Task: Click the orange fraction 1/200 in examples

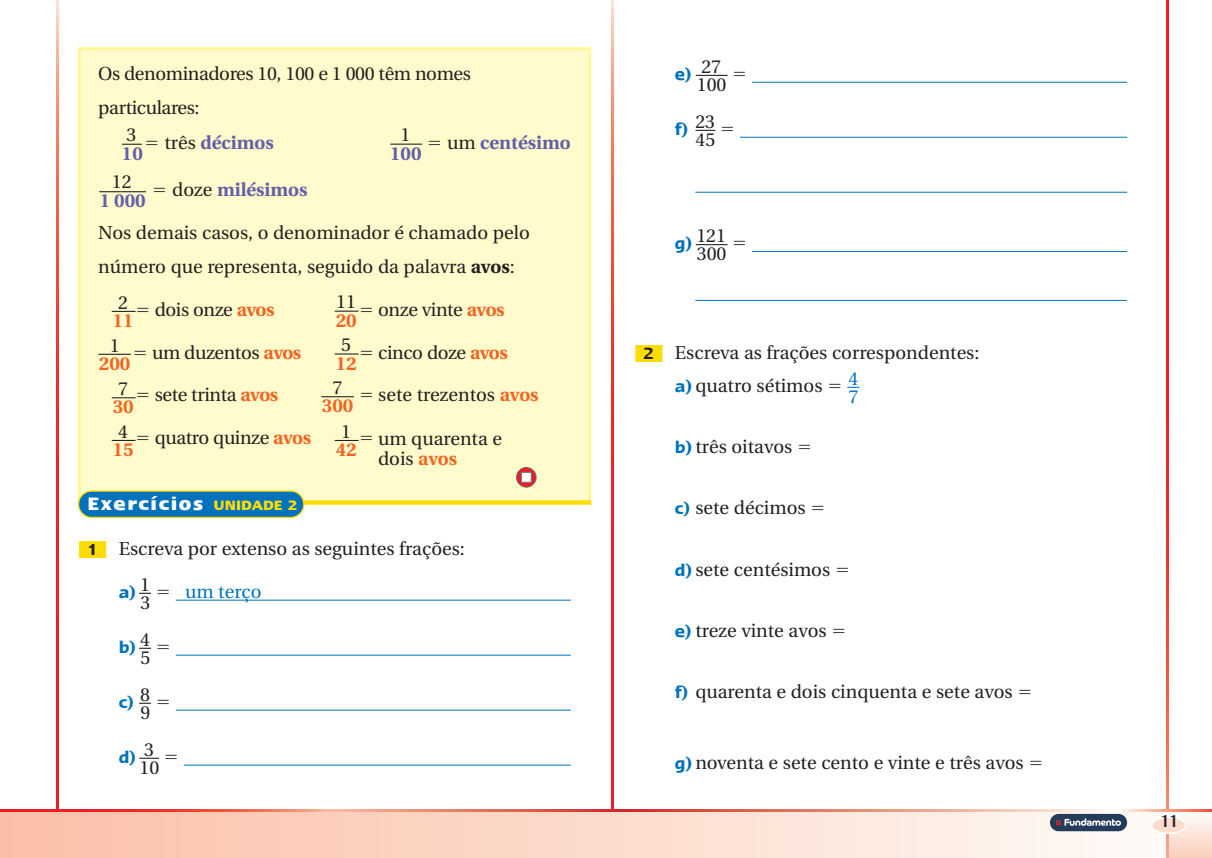Action: point(114,354)
